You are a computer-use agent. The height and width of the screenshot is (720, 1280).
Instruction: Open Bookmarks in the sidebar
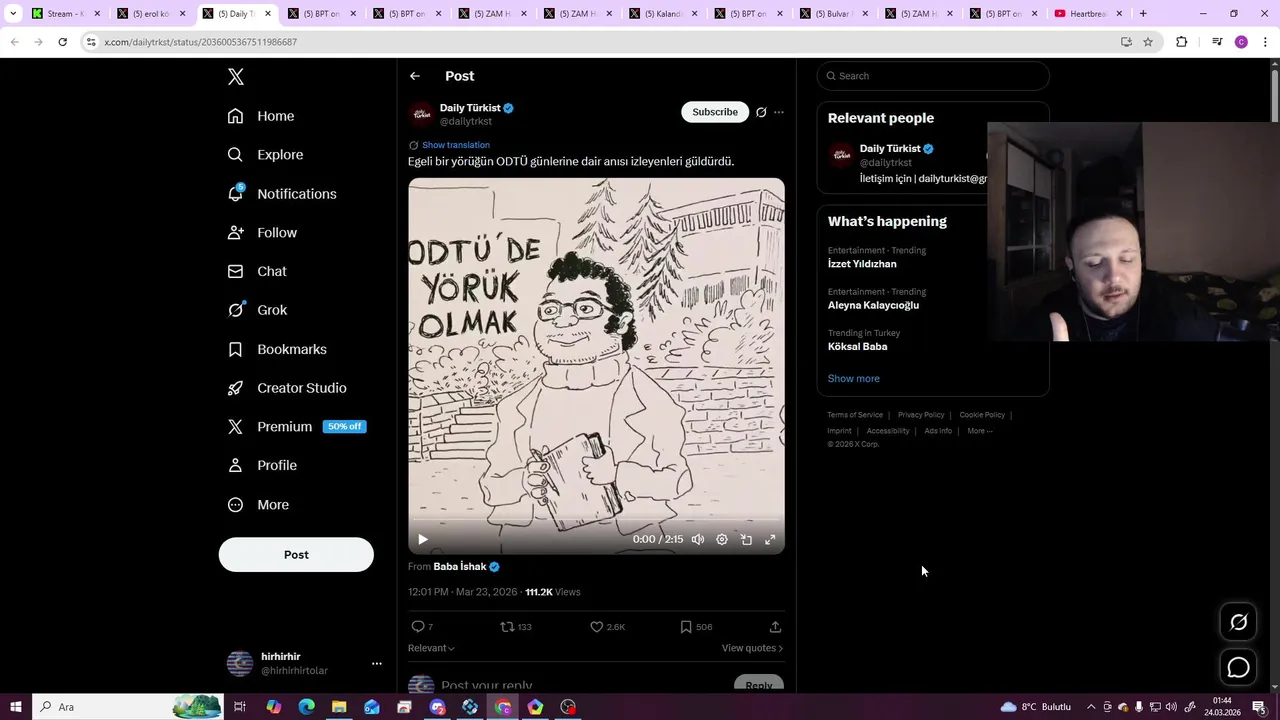277,349
